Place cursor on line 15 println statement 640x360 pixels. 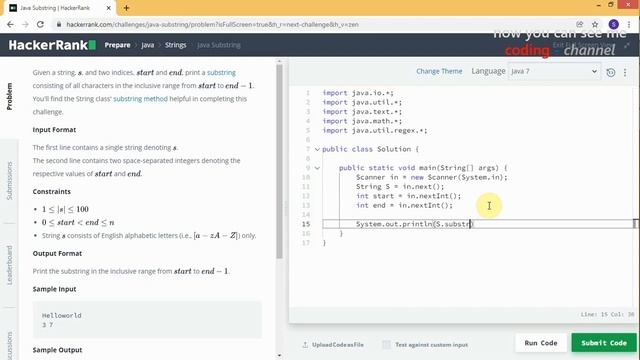coord(414,224)
